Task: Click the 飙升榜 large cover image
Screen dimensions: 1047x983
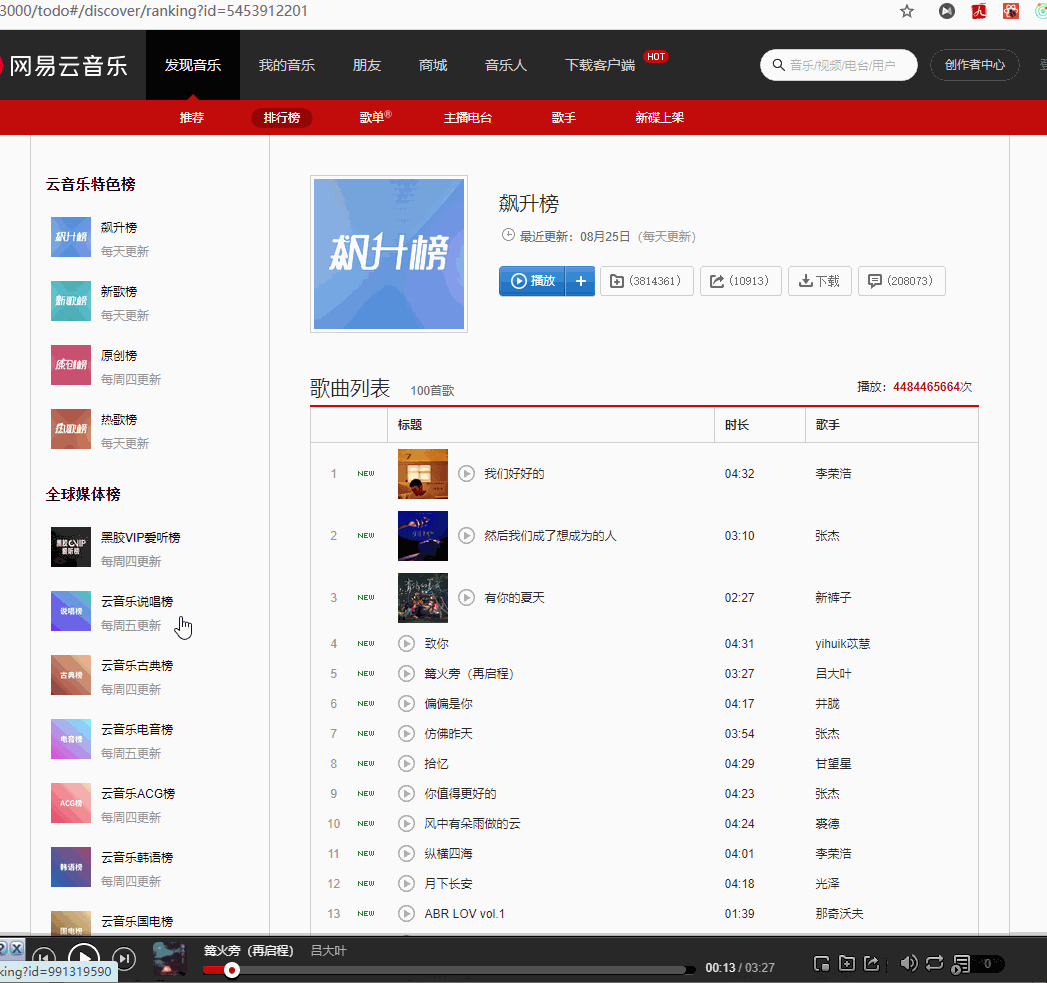Action: click(x=389, y=254)
